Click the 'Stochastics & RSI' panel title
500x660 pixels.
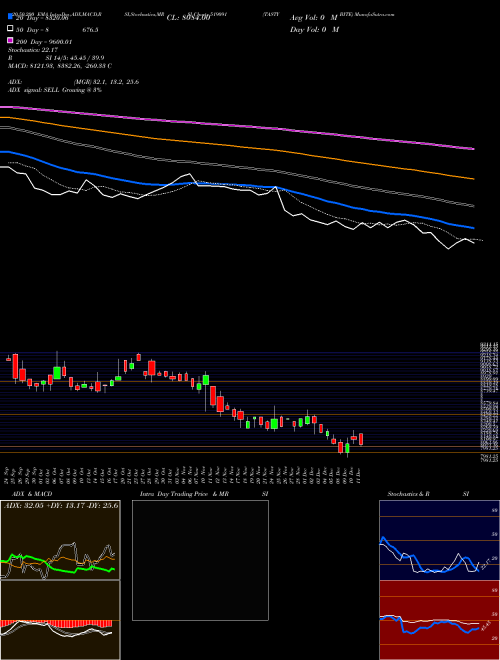pos(428,494)
